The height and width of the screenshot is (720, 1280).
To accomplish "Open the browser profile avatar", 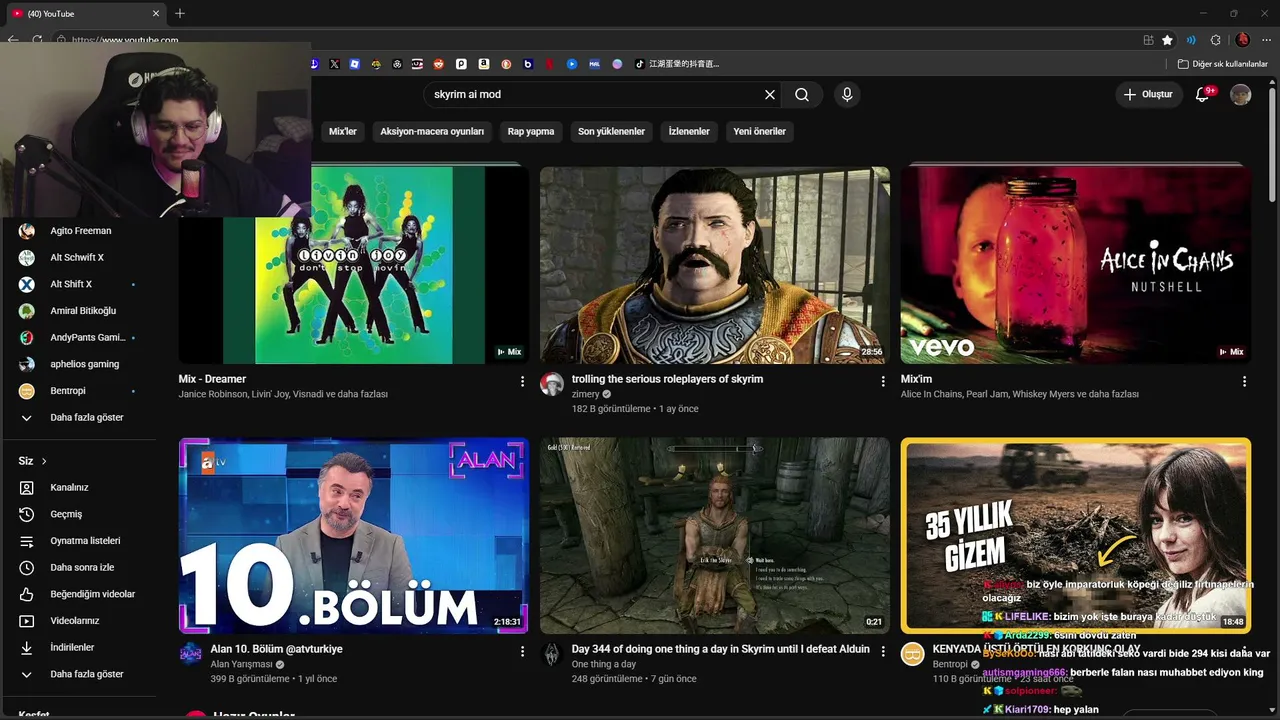I will point(1243,40).
